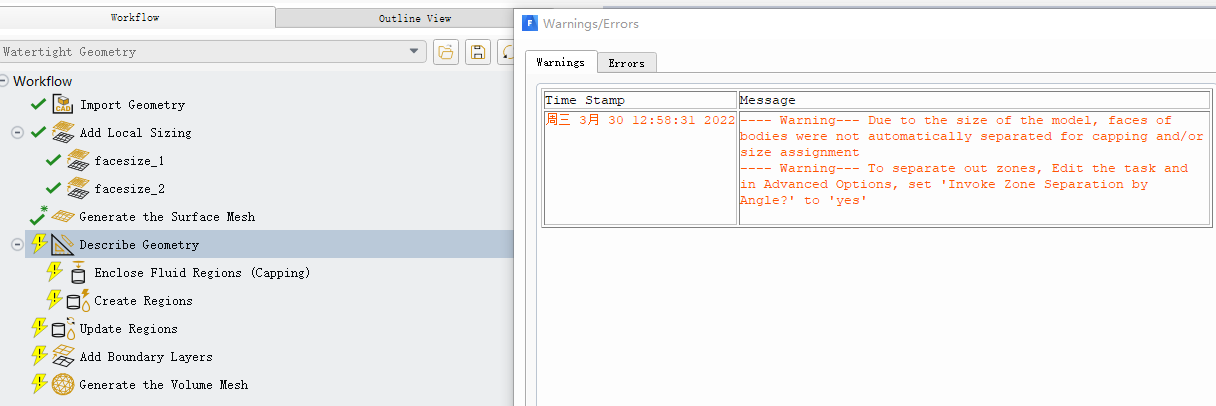Select the facesize_1 task
Viewport: 1216px width, 406px height.
(129, 160)
